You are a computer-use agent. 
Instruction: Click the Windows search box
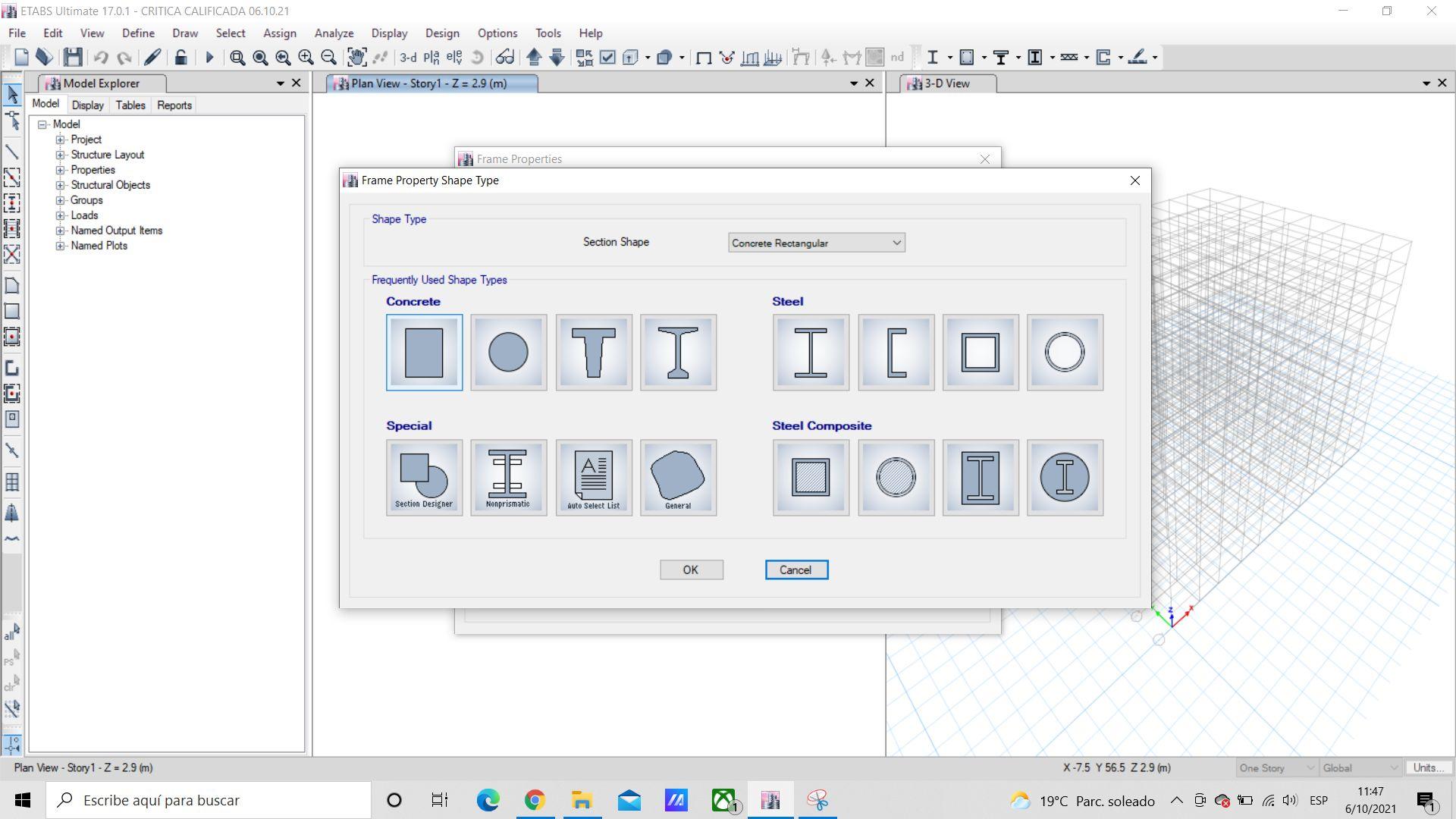209,800
